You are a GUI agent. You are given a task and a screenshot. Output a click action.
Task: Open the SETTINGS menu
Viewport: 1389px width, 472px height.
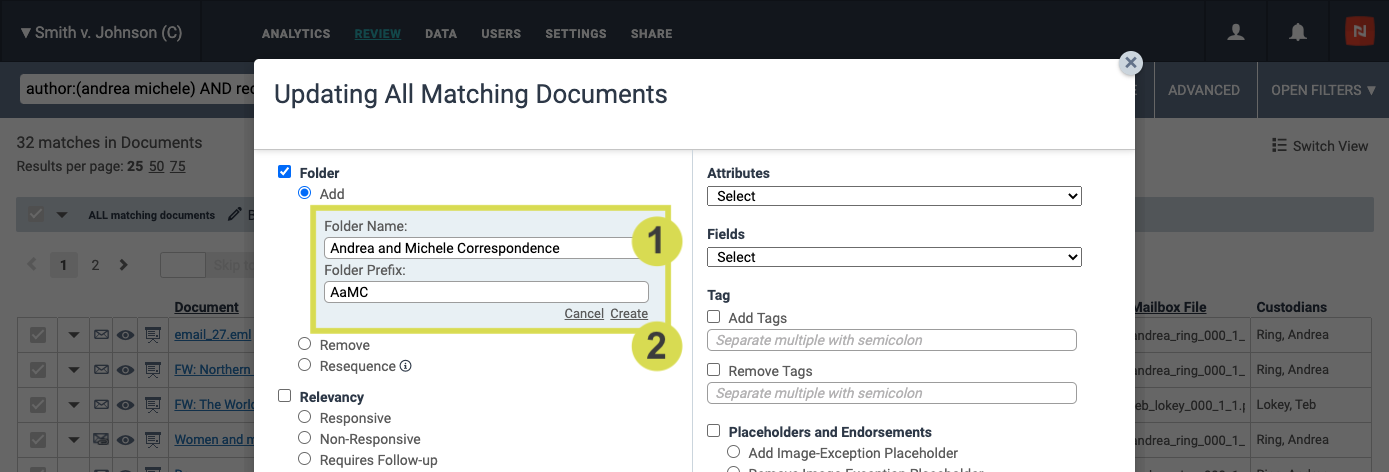[576, 34]
